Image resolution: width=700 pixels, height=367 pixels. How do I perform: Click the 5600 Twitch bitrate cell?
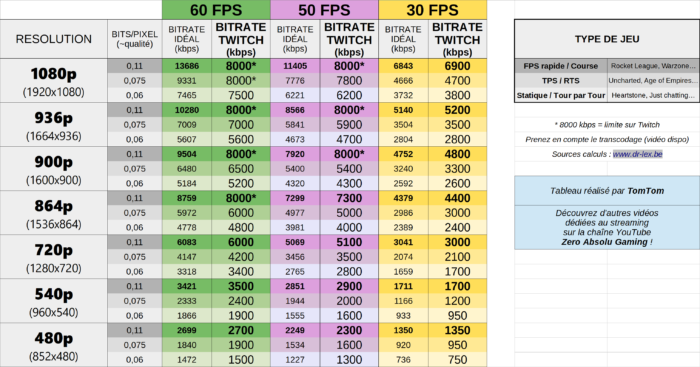pyautogui.click(x=241, y=139)
